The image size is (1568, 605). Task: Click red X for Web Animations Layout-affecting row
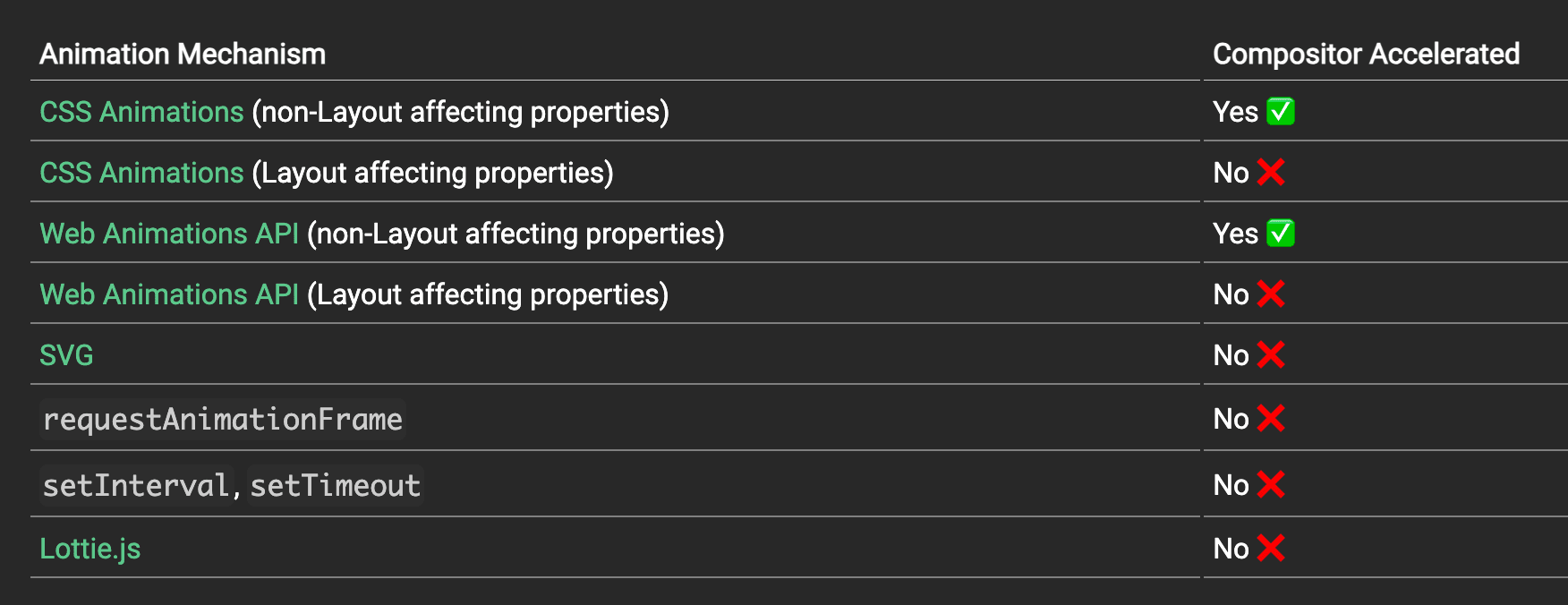tap(1271, 294)
